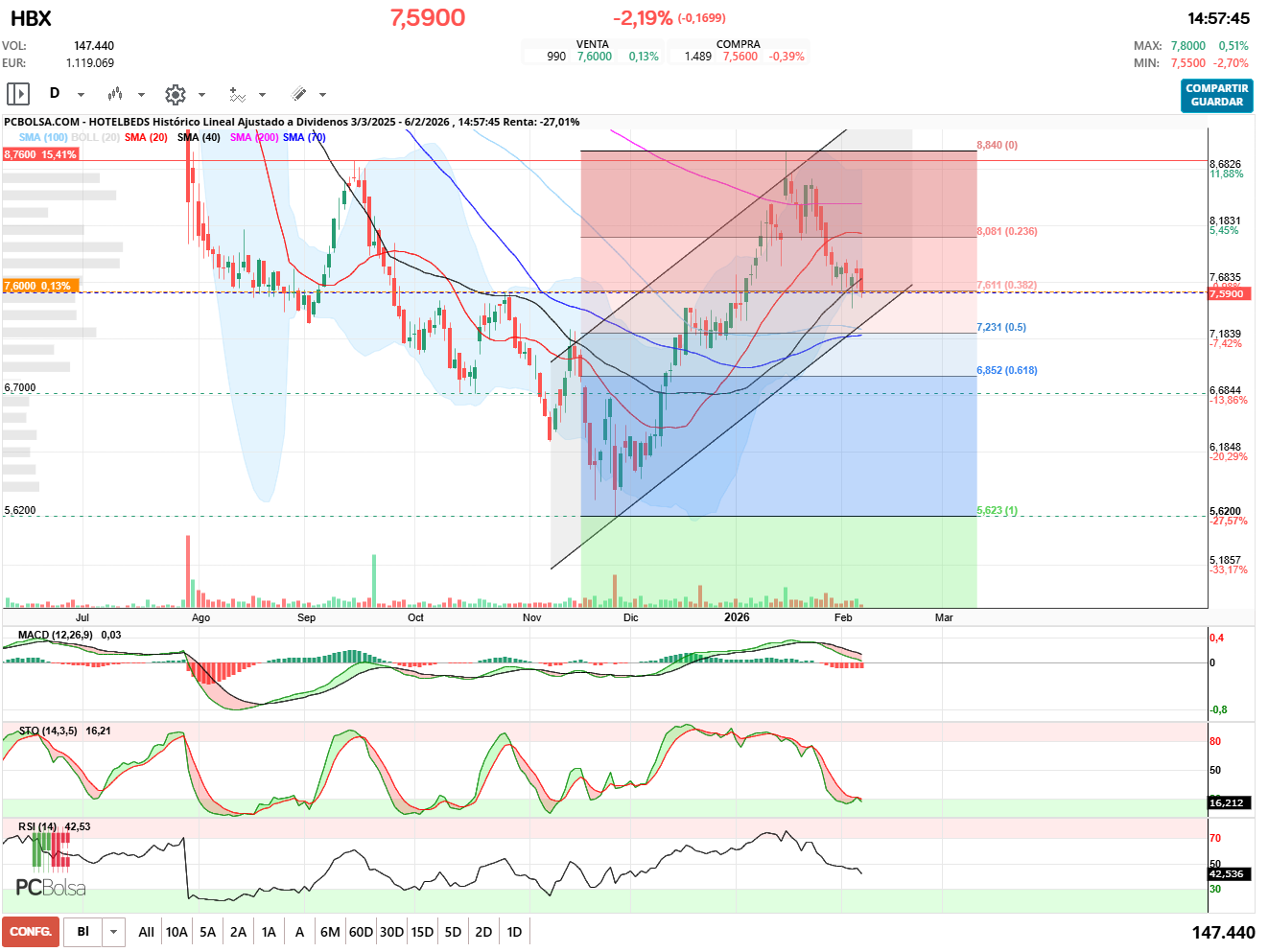Click the 6,7000 horizontal level label
The image size is (1268, 952).
point(20,387)
